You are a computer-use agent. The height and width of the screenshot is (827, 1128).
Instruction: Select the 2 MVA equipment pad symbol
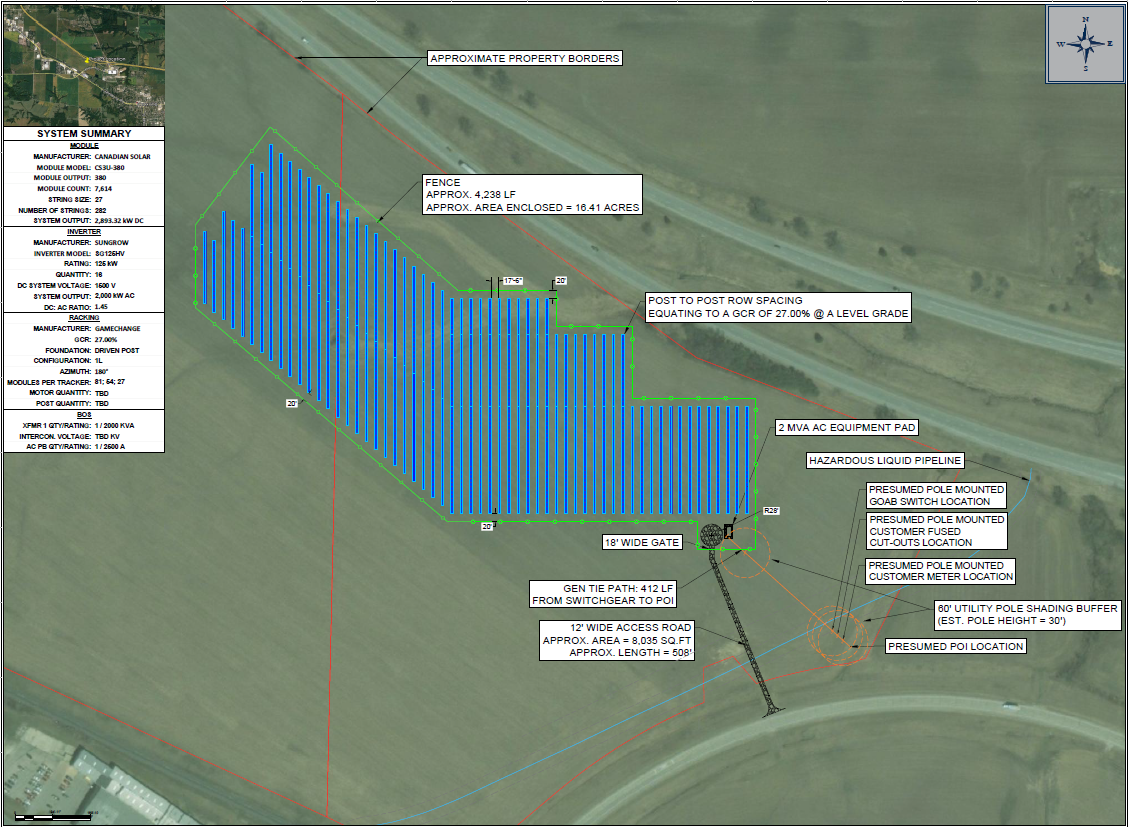728,532
